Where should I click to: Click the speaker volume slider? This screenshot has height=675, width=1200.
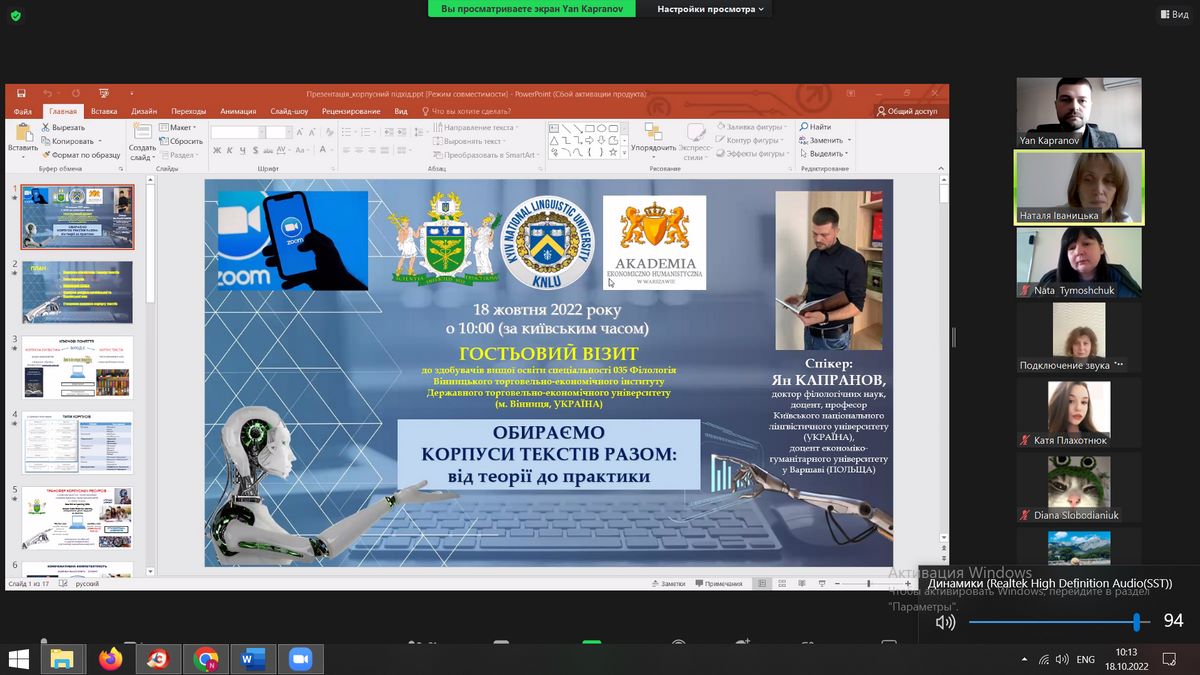click(1052, 622)
